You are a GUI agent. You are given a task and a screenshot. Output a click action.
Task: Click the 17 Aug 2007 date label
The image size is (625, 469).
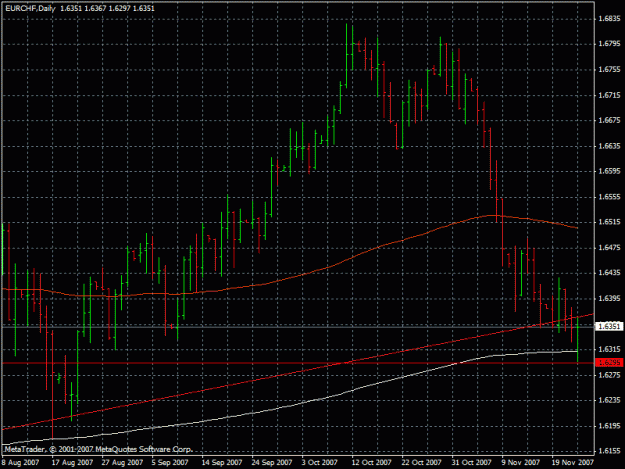pos(72,462)
